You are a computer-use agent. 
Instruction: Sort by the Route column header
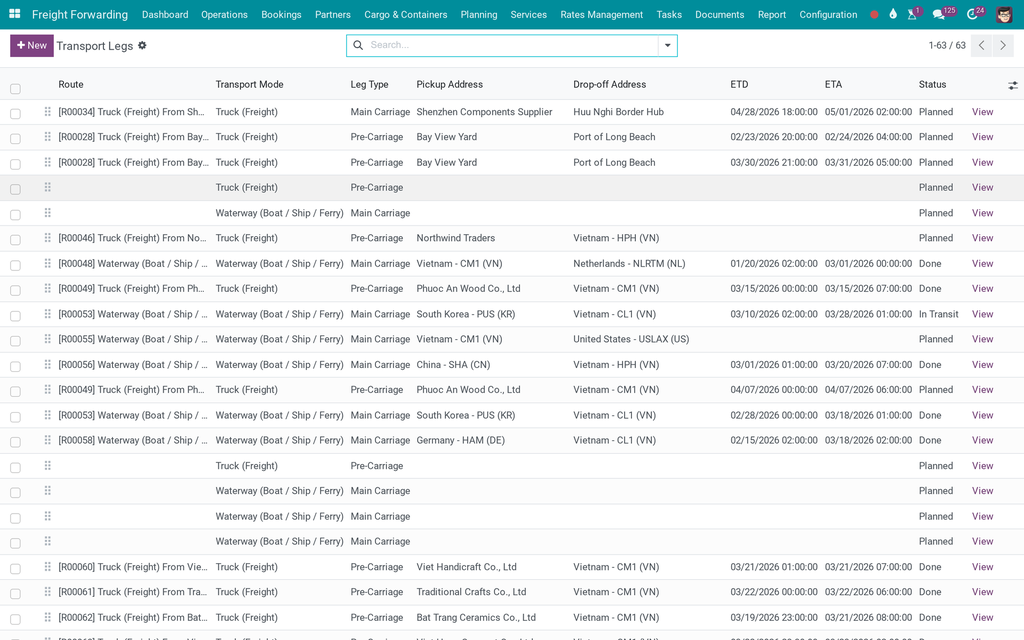point(71,84)
